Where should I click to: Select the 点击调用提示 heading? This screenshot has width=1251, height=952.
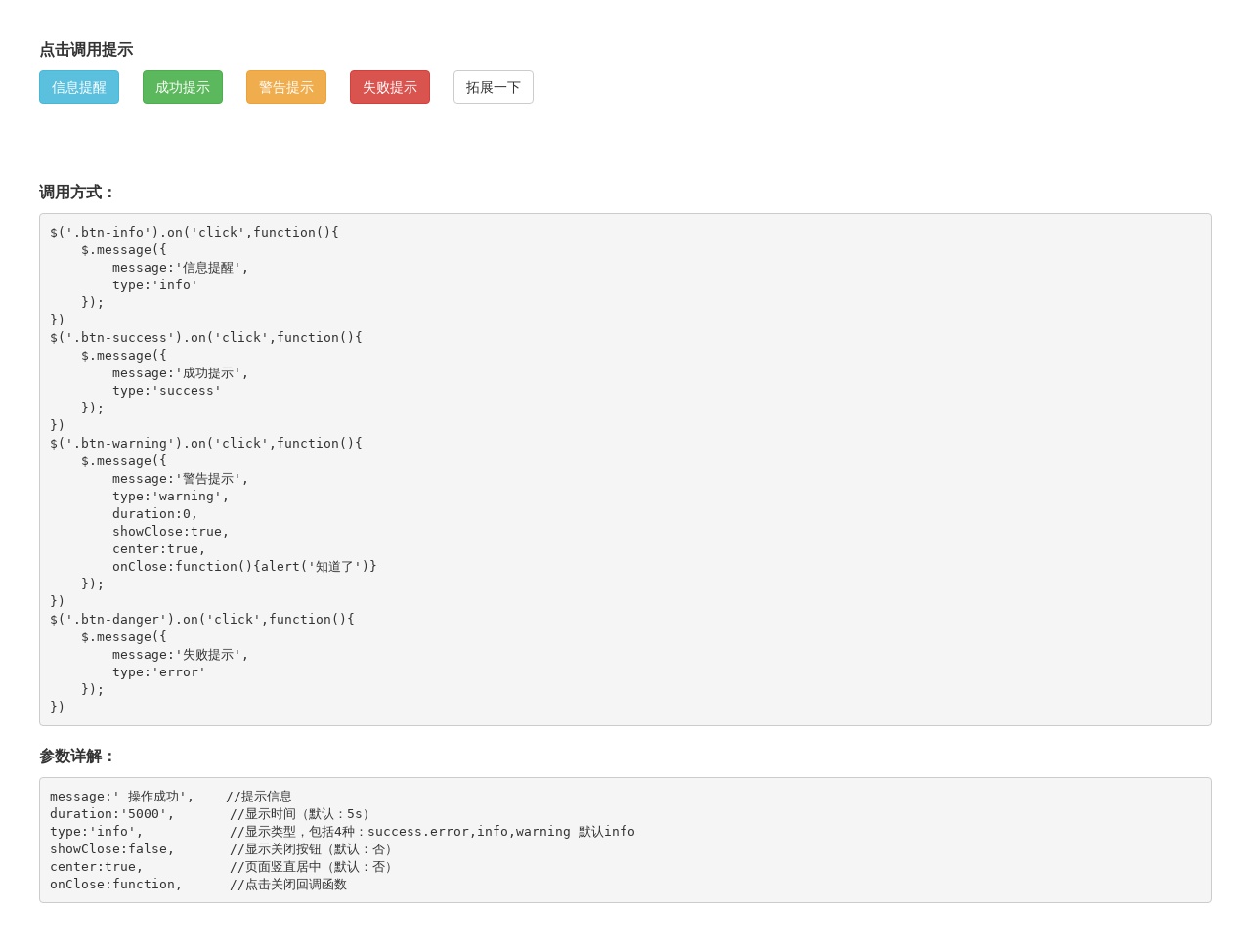(x=86, y=50)
